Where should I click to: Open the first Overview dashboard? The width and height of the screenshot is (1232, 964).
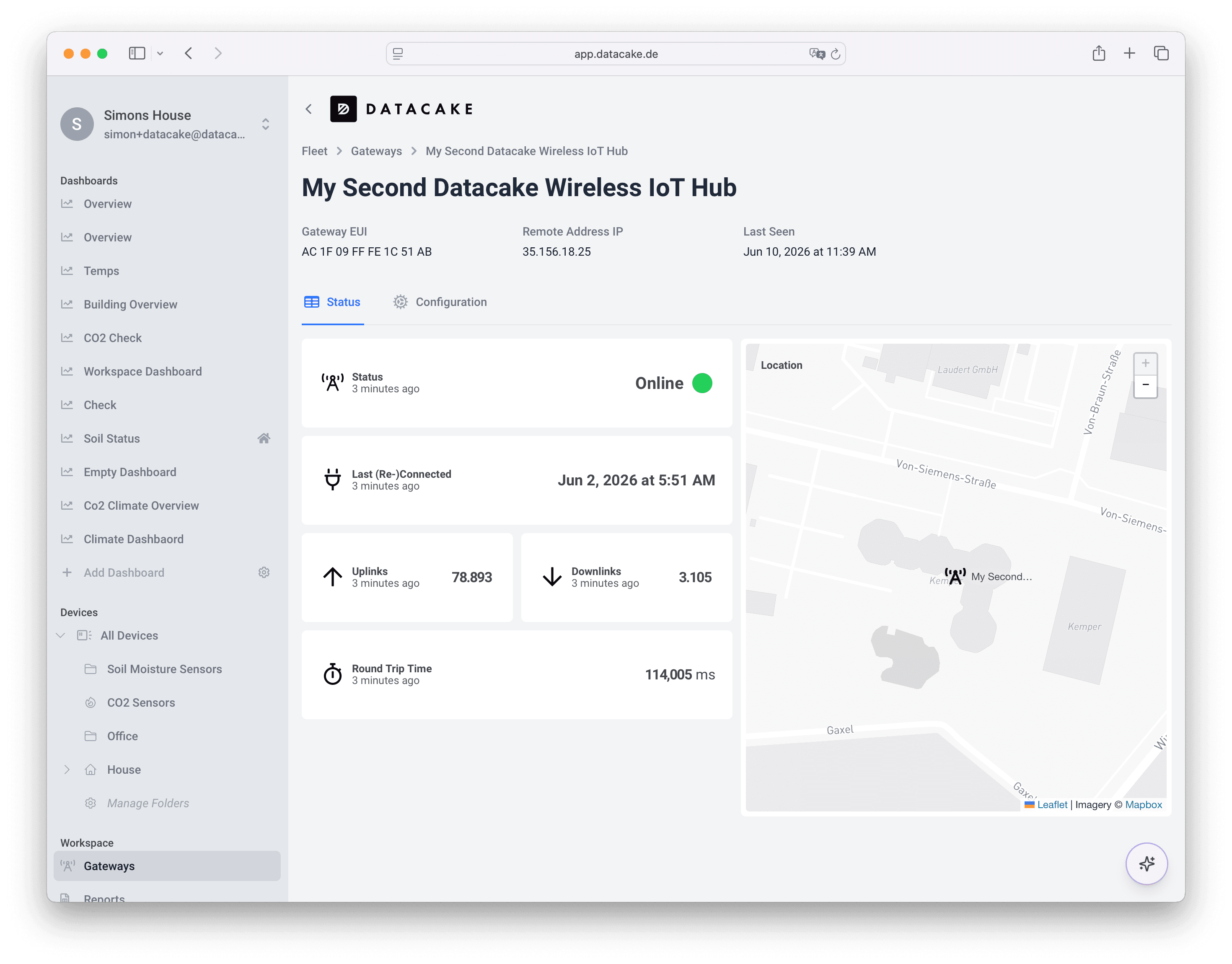click(107, 204)
